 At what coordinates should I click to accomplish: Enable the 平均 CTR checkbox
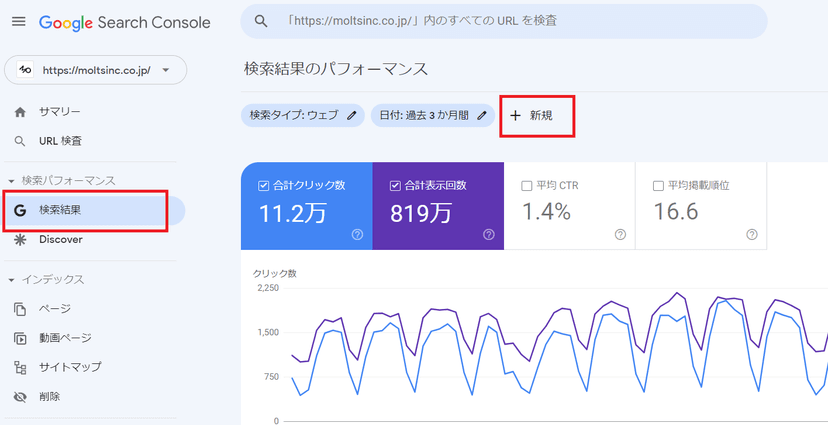(526, 186)
